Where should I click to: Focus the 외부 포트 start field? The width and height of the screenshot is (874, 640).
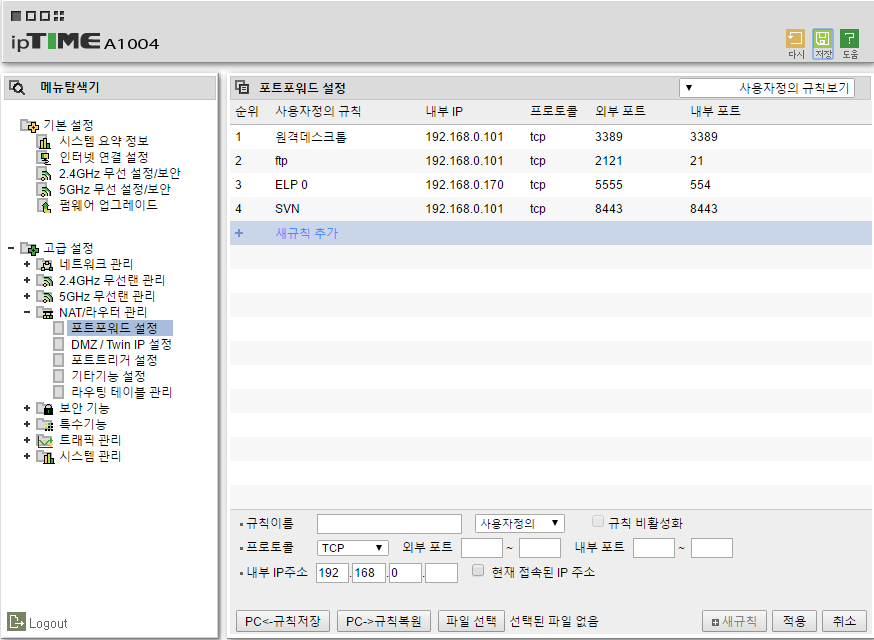(482, 548)
